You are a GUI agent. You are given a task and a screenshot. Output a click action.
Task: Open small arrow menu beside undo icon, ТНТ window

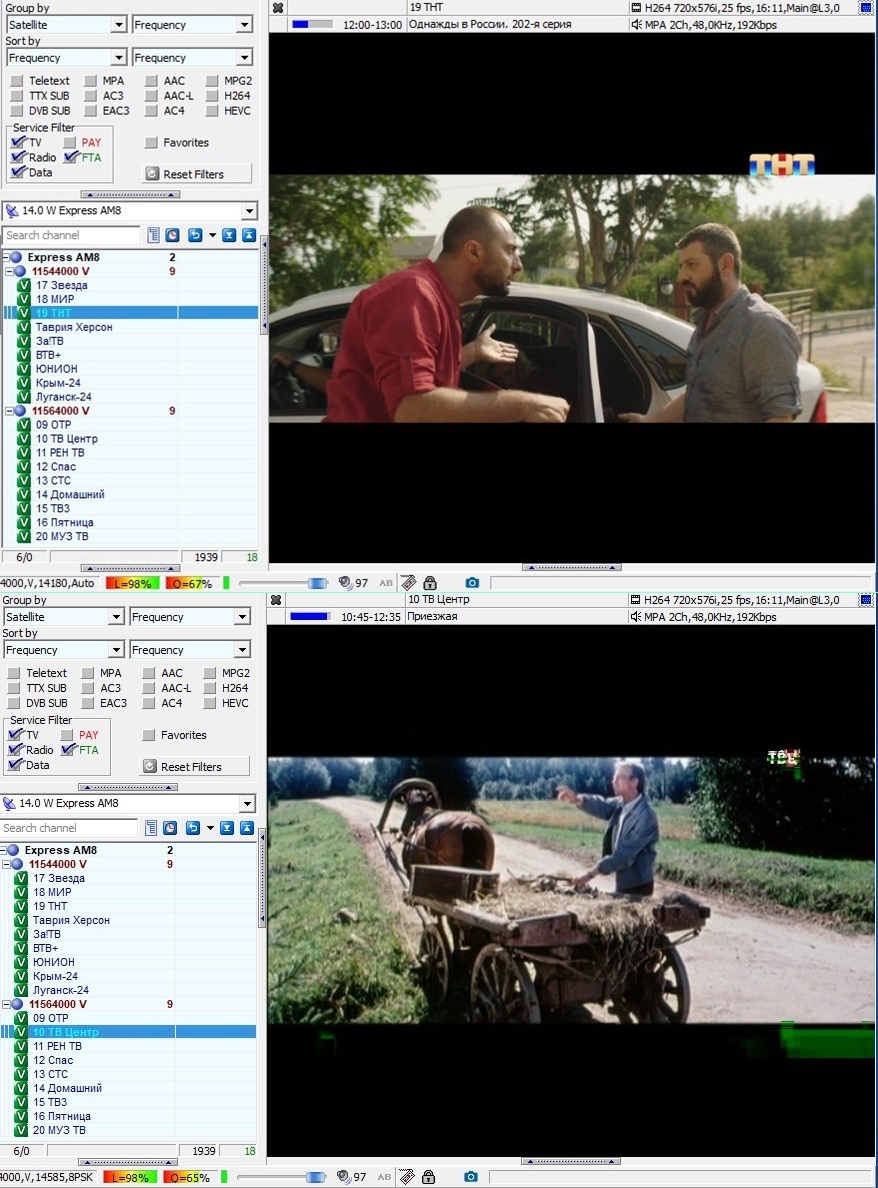coord(212,235)
